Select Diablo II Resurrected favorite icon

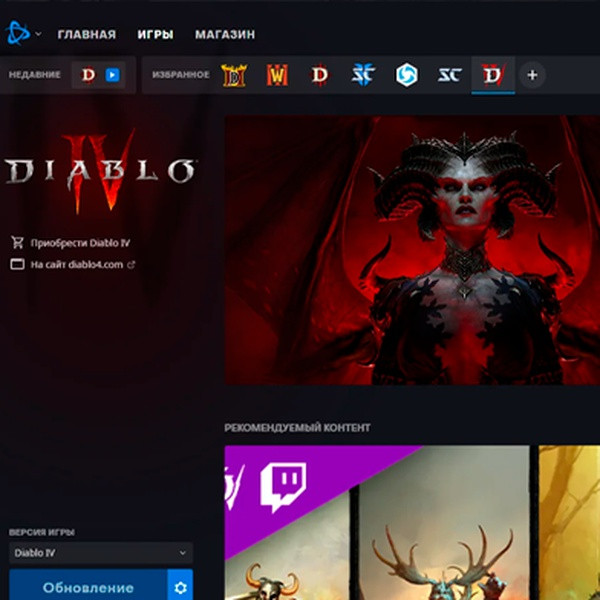[x=234, y=75]
